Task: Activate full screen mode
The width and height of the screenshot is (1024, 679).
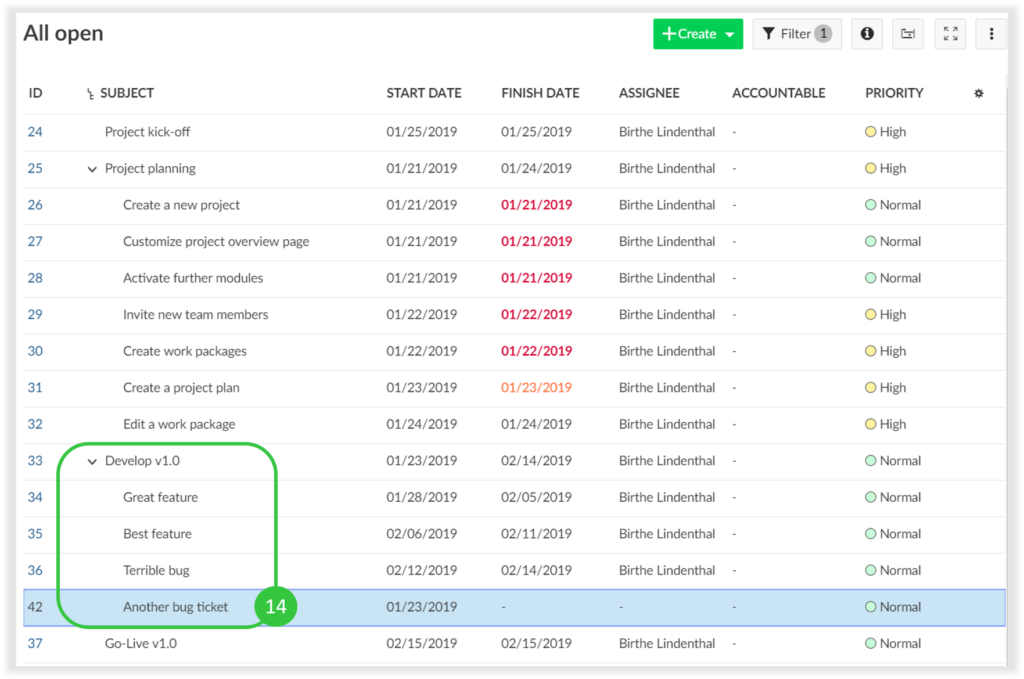Action: click(949, 33)
